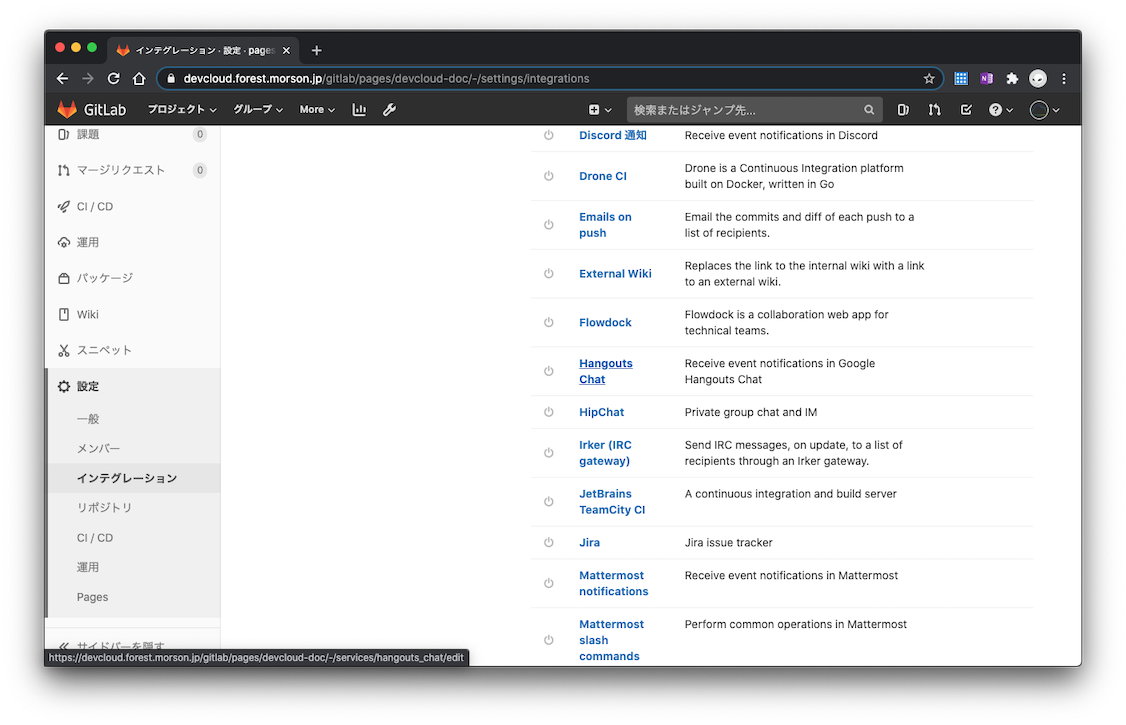Open Wiki from the left sidebar

tap(88, 314)
